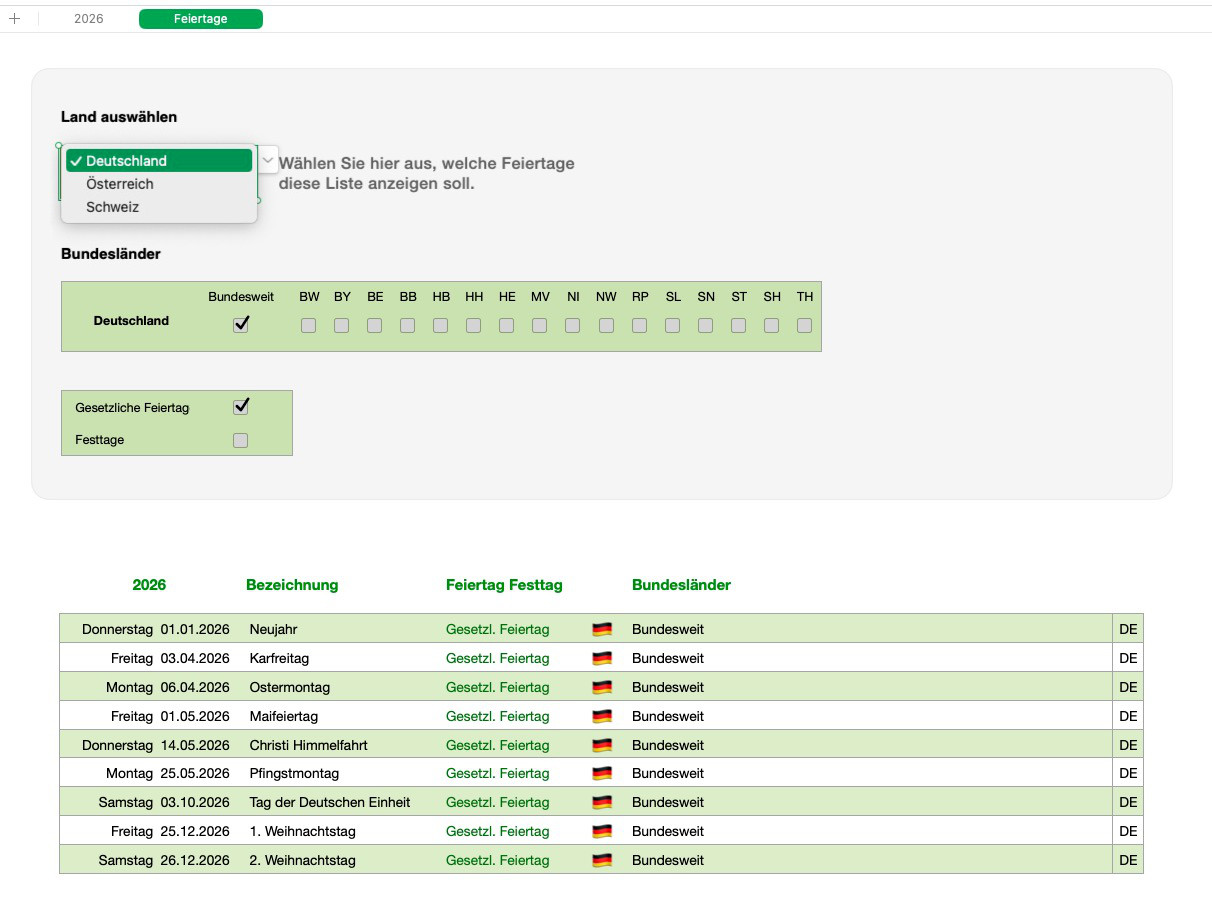Image resolution: width=1212 pixels, height=924 pixels.
Task: Uncheck the Bundesweit checkbox
Action: [240, 325]
